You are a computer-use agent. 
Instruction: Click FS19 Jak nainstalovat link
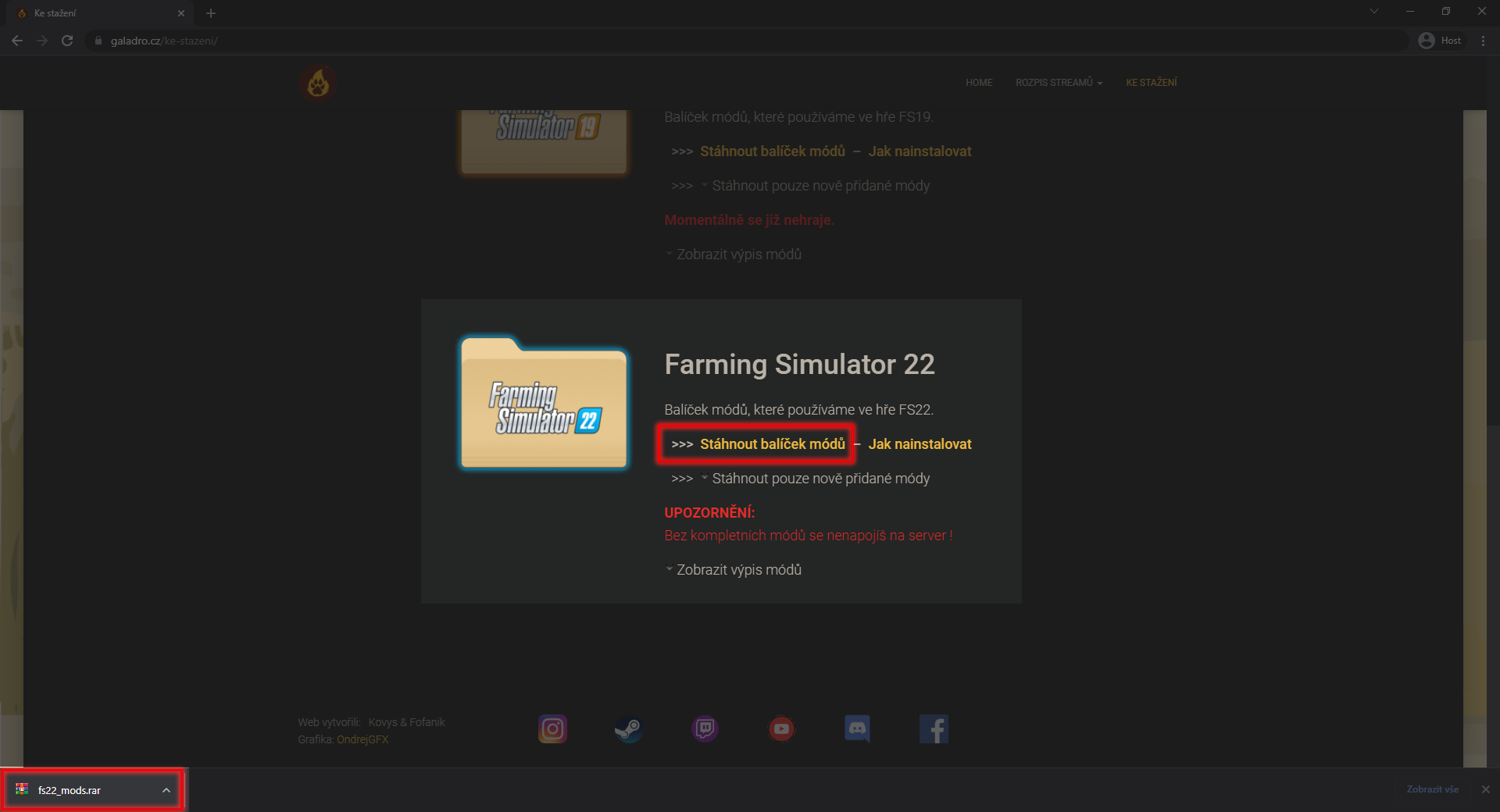(920, 151)
